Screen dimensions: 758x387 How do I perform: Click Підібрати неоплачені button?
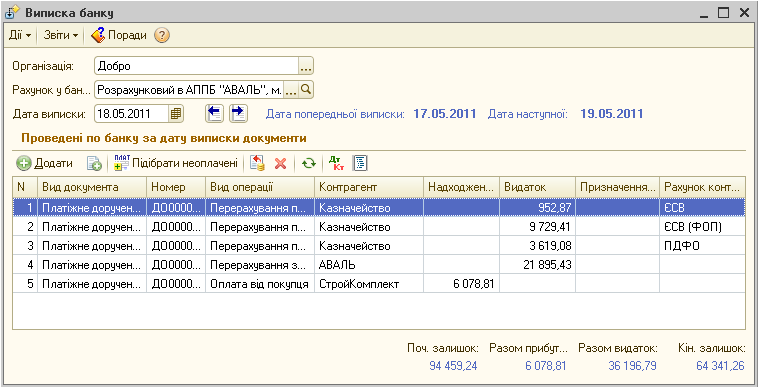tap(176, 164)
